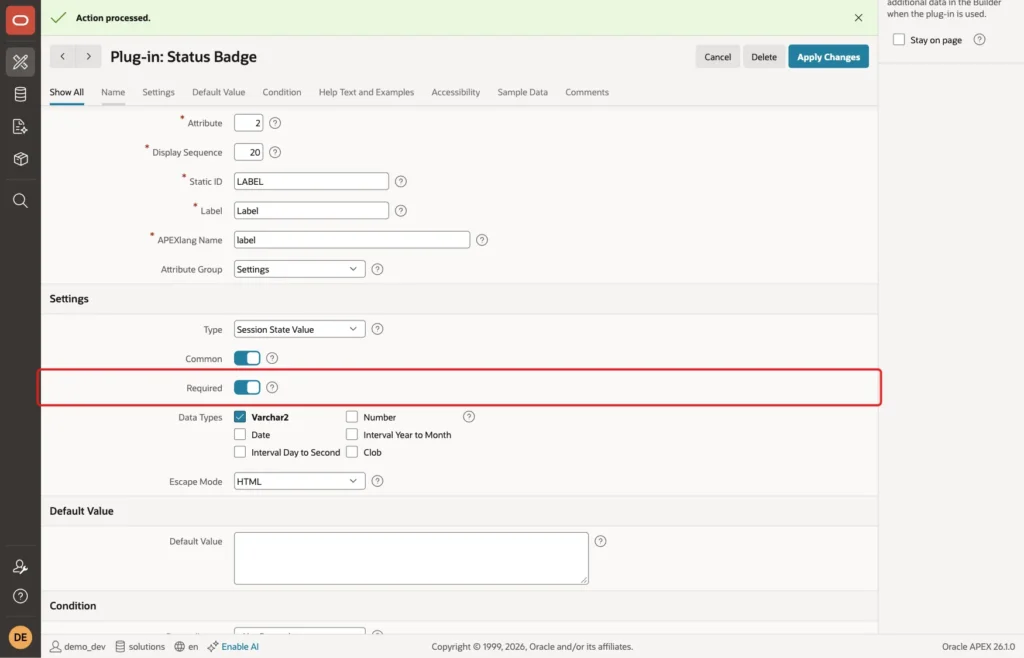This screenshot has height=658, width=1024.
Task: Switch to Name tab
Action: pos(113,92)
